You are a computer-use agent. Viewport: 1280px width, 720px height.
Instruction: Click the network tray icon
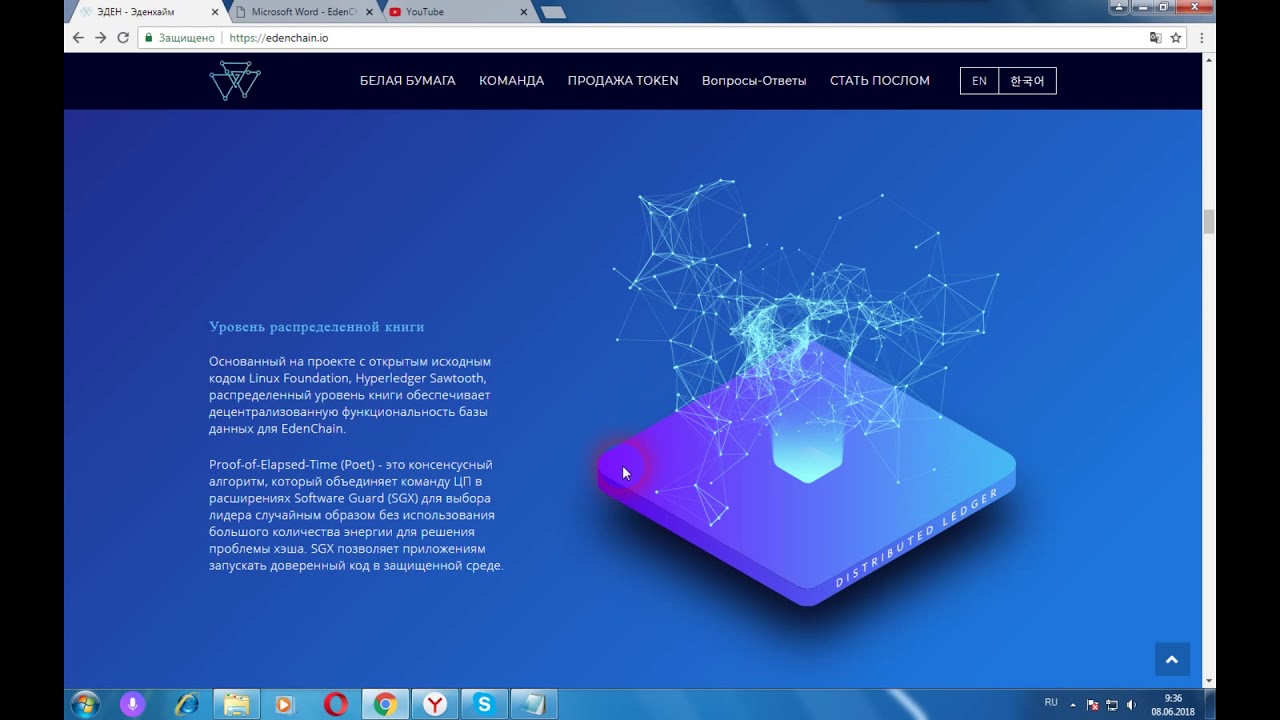pos(1112,705)
